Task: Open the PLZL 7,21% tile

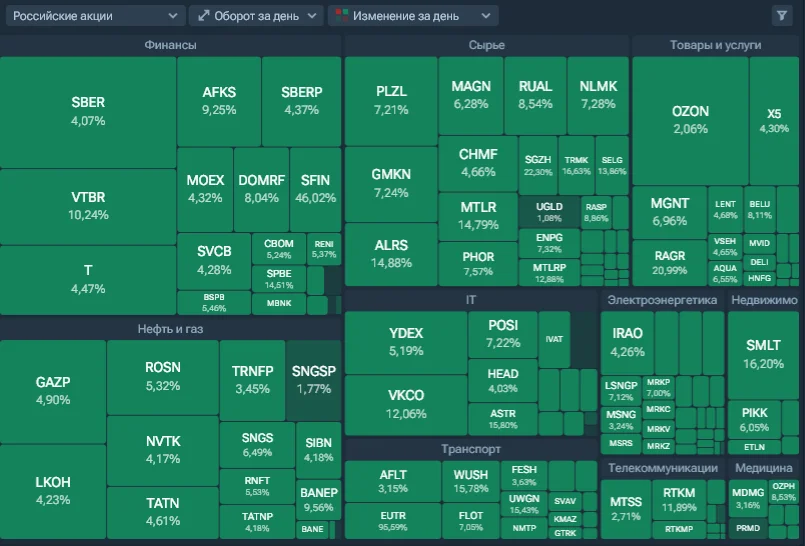Action: pyautogui.click(x=391, y=101)
